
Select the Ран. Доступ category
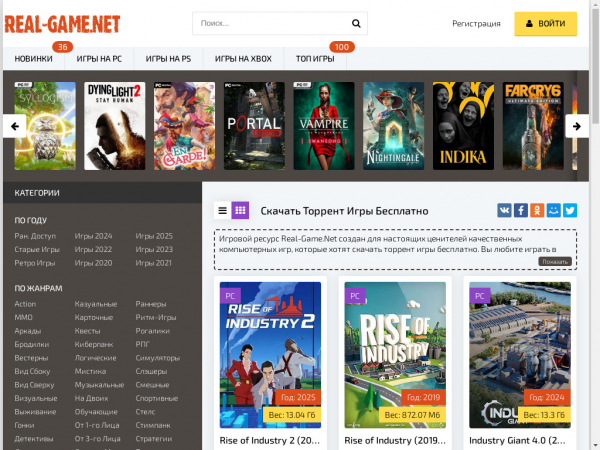(x=35, y=236)
